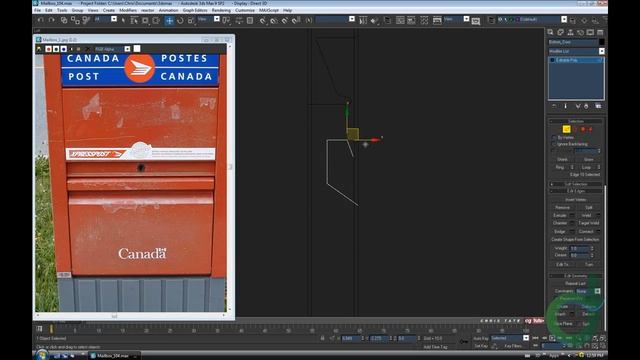
Task: Choose the Select Object arrow tool
Action: pyautogui.click(x=123, y=20)
